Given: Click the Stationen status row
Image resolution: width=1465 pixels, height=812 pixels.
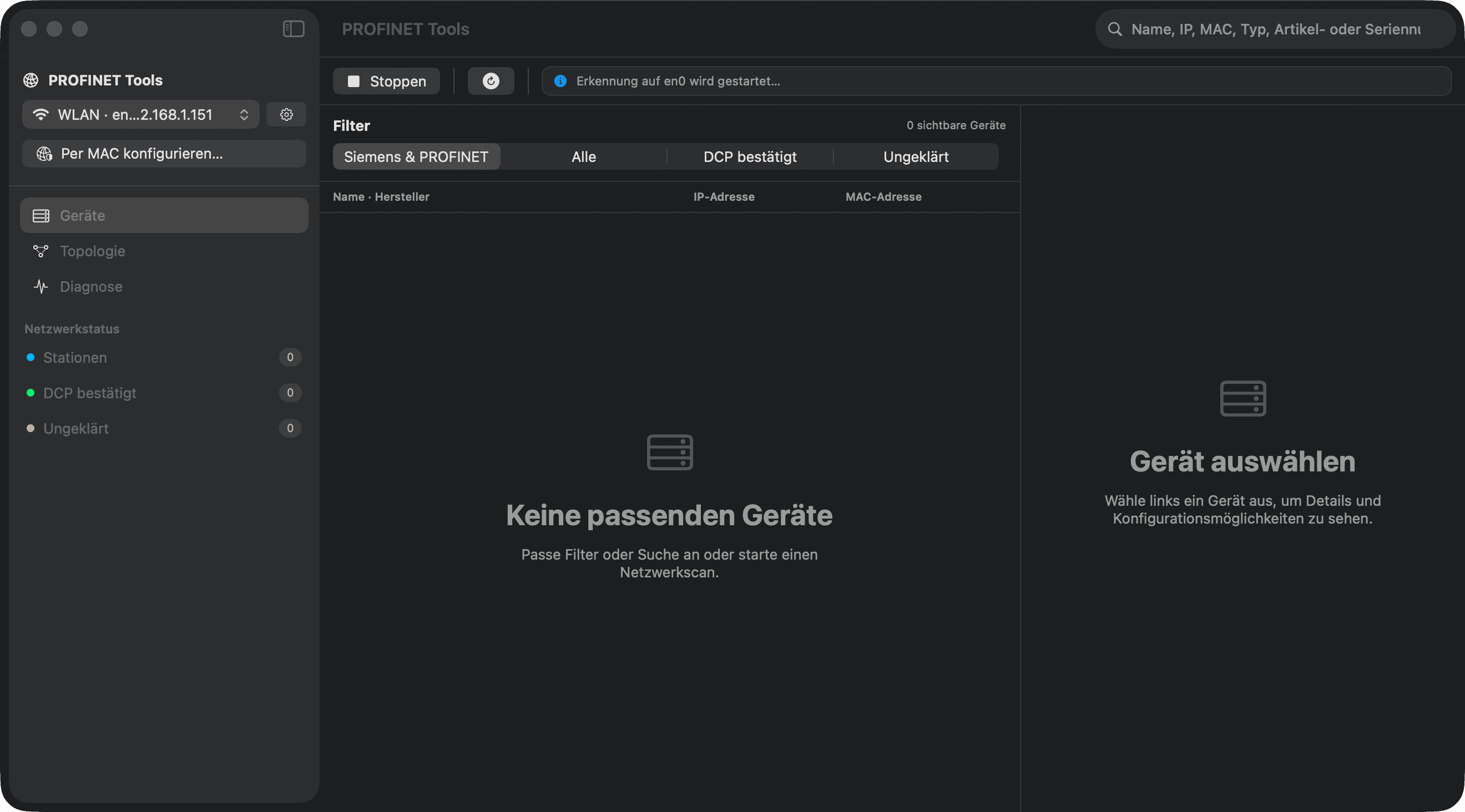Looking at the screenshot, I should (x=164, y=357).
